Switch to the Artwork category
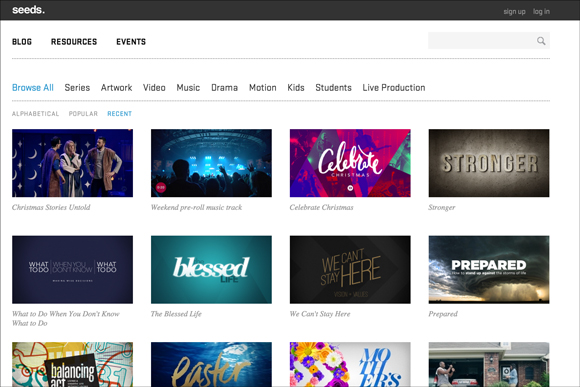580x387 pixels. (117, 88)
